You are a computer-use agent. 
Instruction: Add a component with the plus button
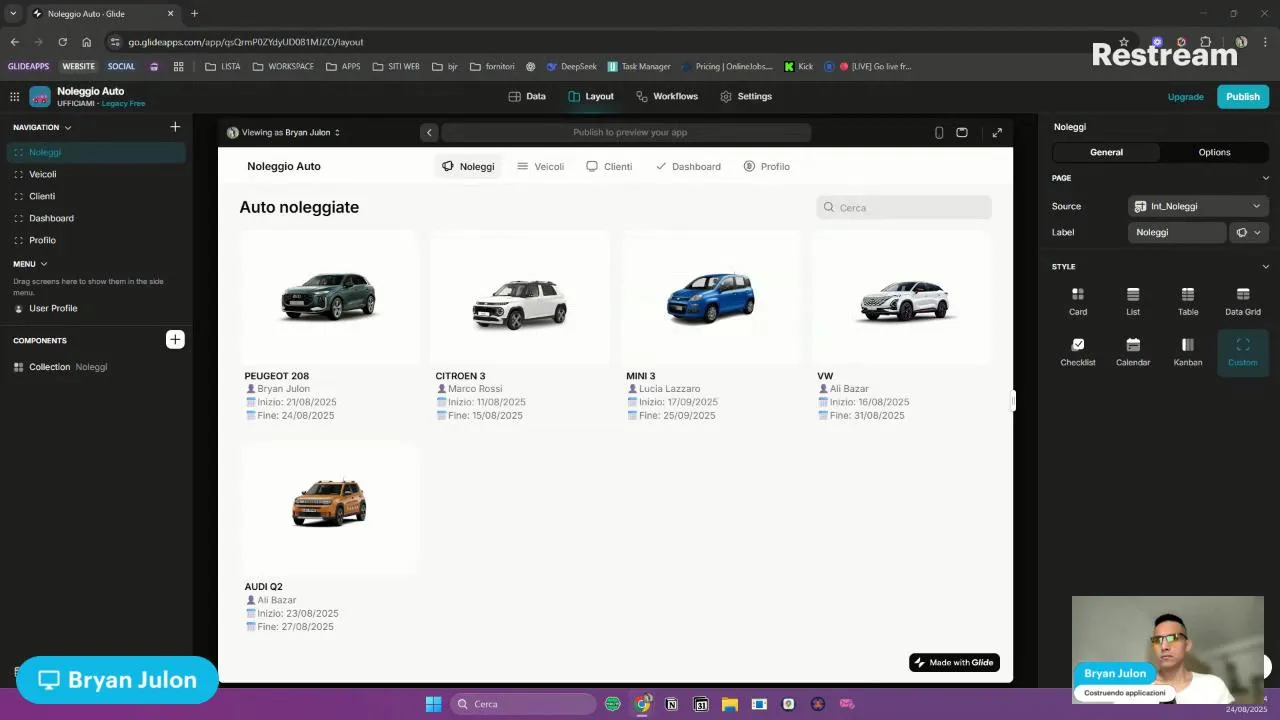(x=175, y=340)
